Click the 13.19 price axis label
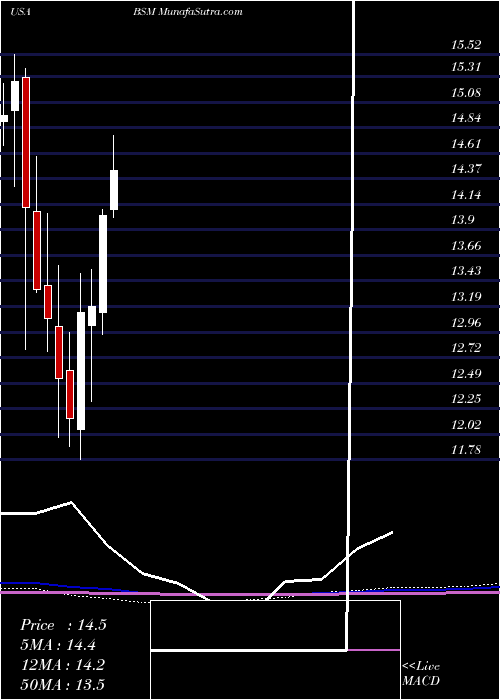Image resolution: width=500 pixels, height=700 pixels. 466,297
